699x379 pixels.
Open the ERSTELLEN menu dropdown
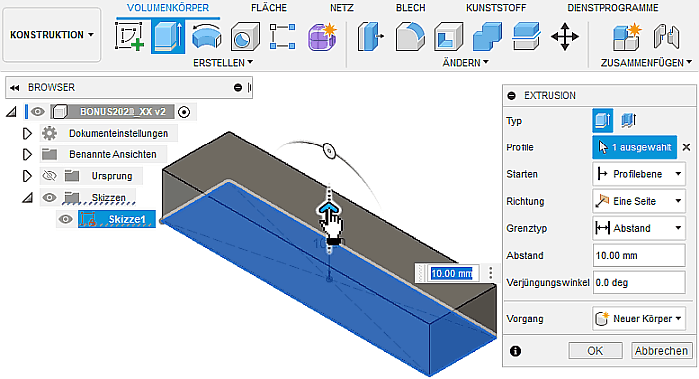[223, 63]
